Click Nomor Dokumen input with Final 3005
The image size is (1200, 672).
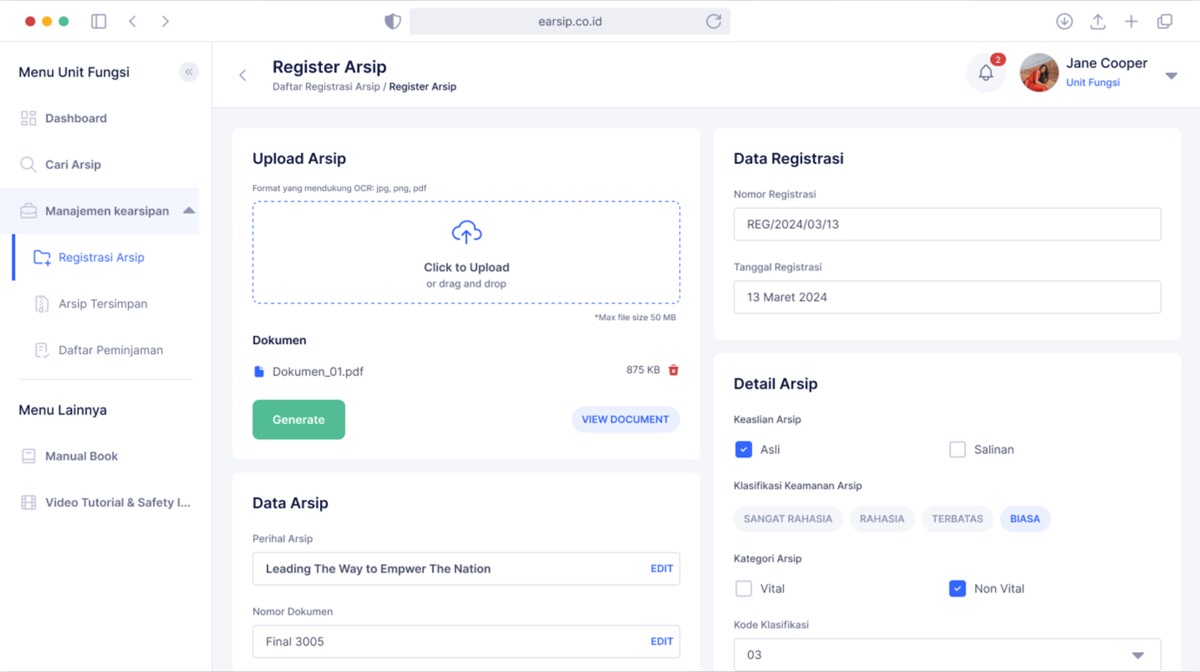coord(466,641)
